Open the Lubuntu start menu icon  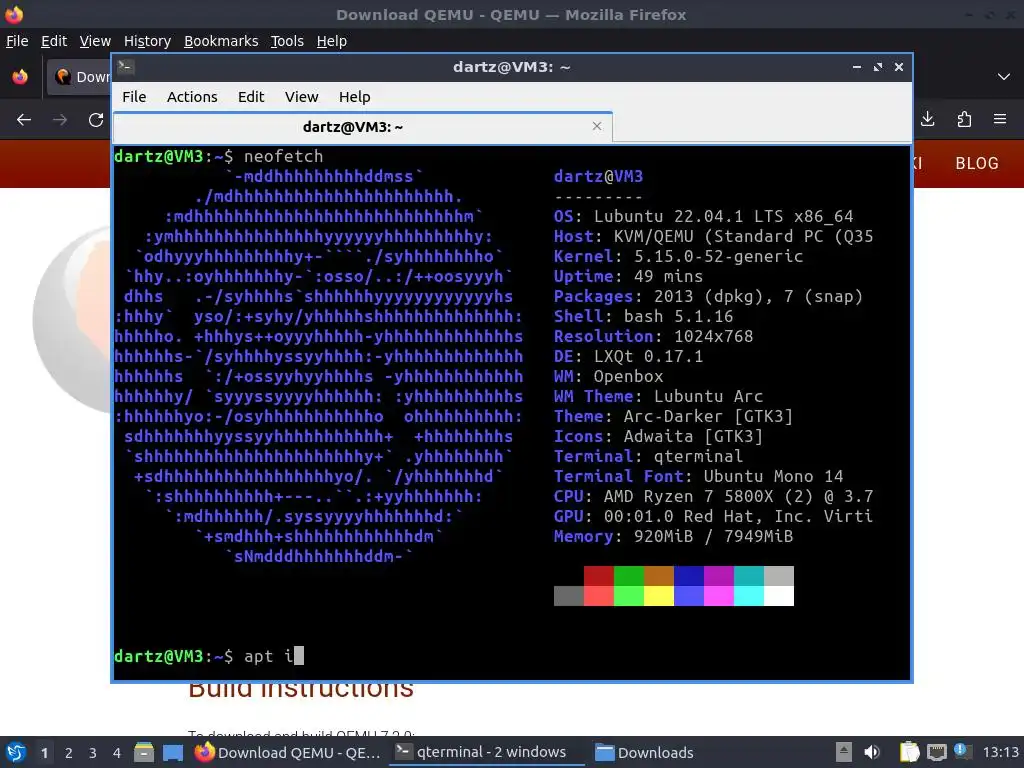(x=16, y=752)
